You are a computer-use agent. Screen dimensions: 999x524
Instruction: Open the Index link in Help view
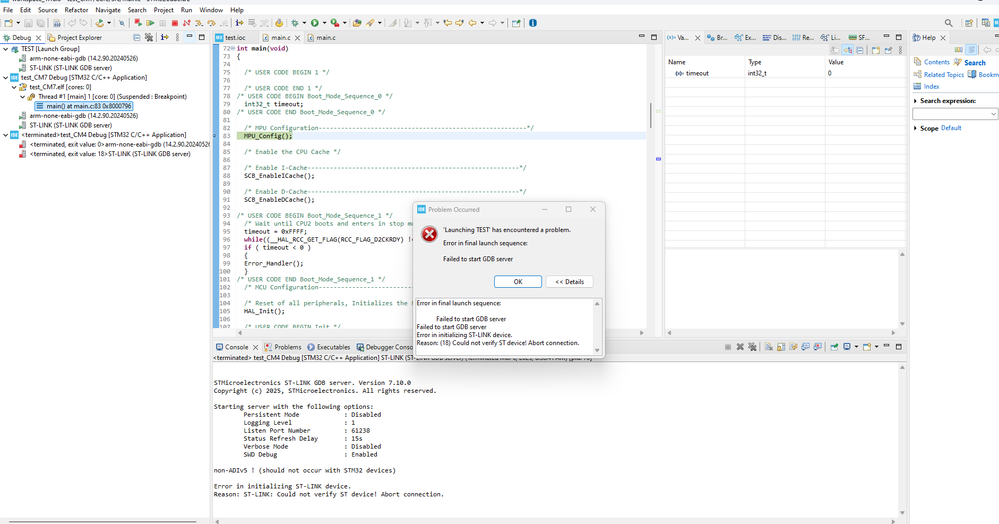(931, 86)
